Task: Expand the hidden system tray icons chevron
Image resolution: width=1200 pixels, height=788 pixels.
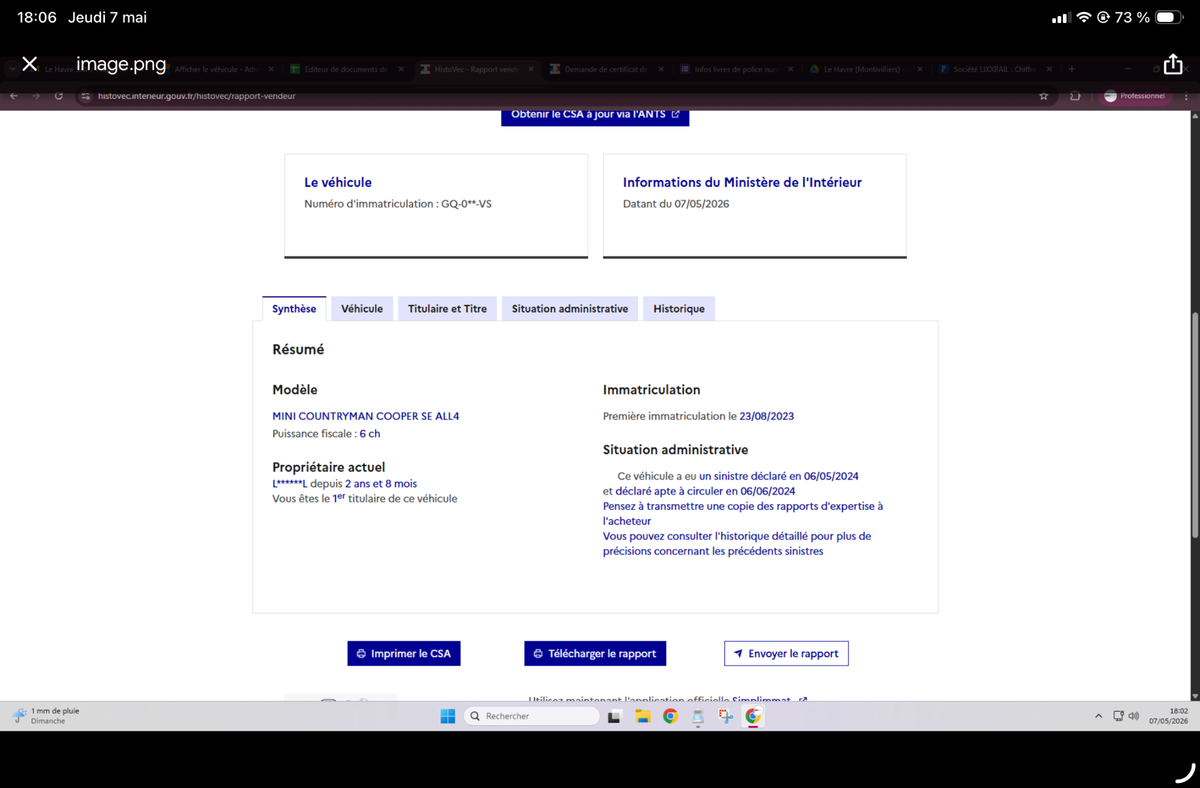Action: coord(1098,716)
